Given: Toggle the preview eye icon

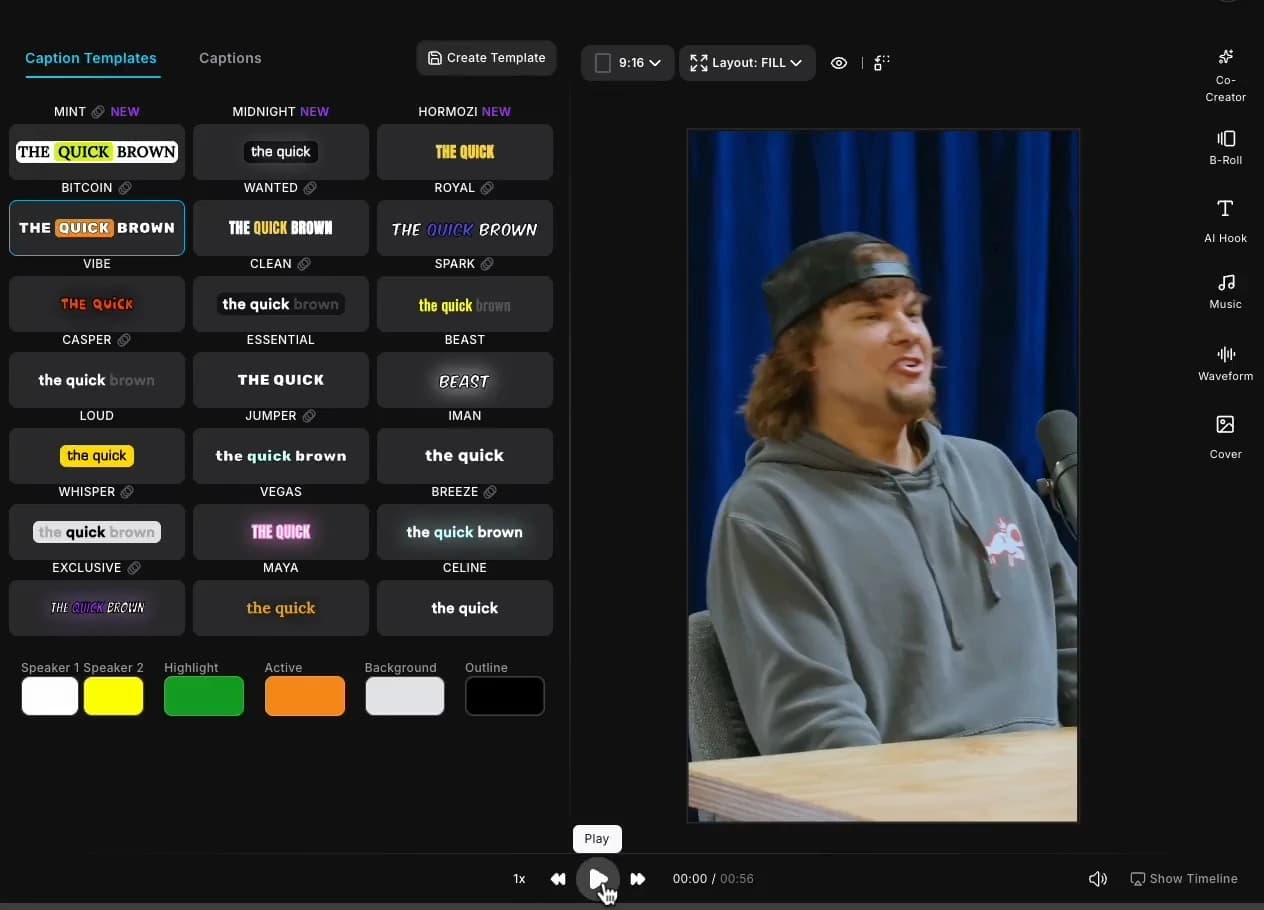Looking at the screenshot, I should [839, 62].
